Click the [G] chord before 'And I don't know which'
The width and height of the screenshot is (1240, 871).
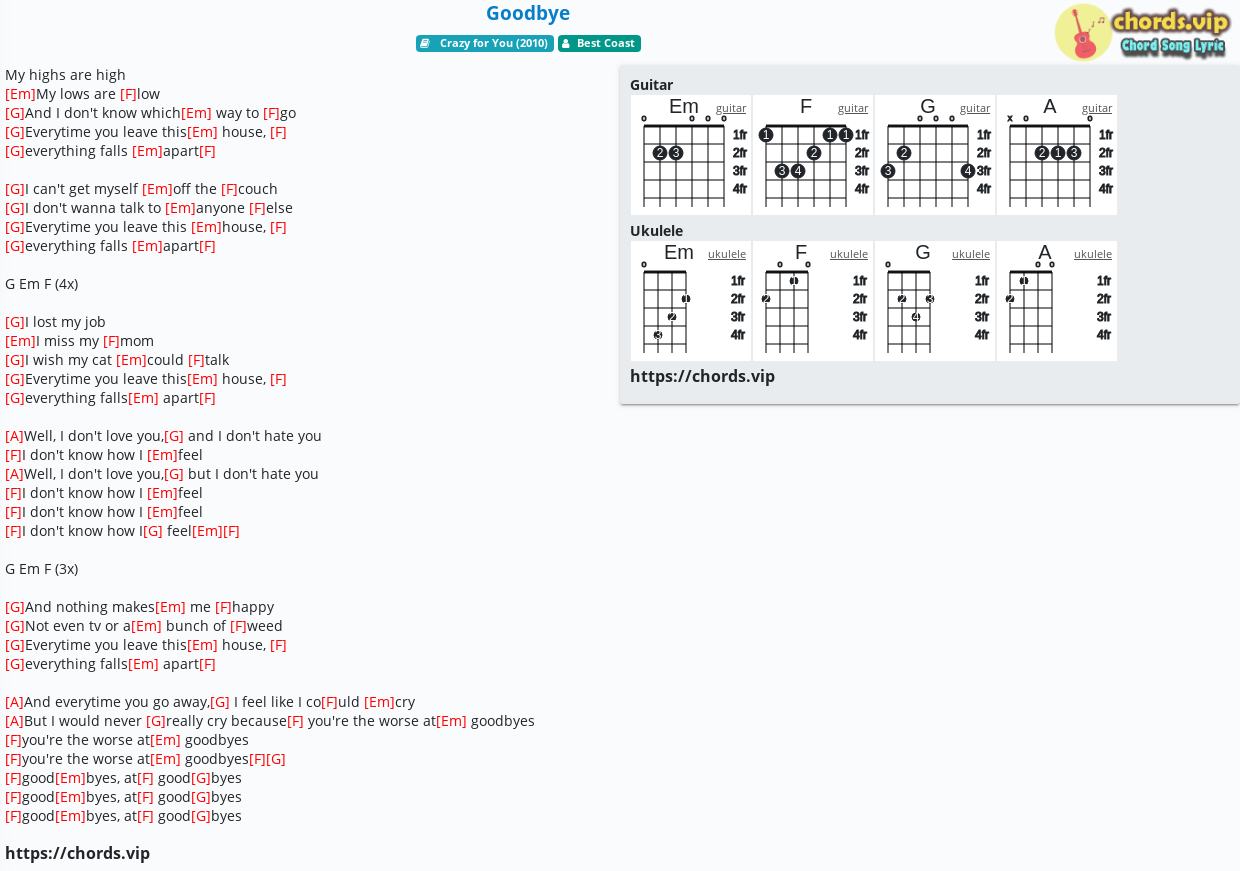tap(15, 113)
